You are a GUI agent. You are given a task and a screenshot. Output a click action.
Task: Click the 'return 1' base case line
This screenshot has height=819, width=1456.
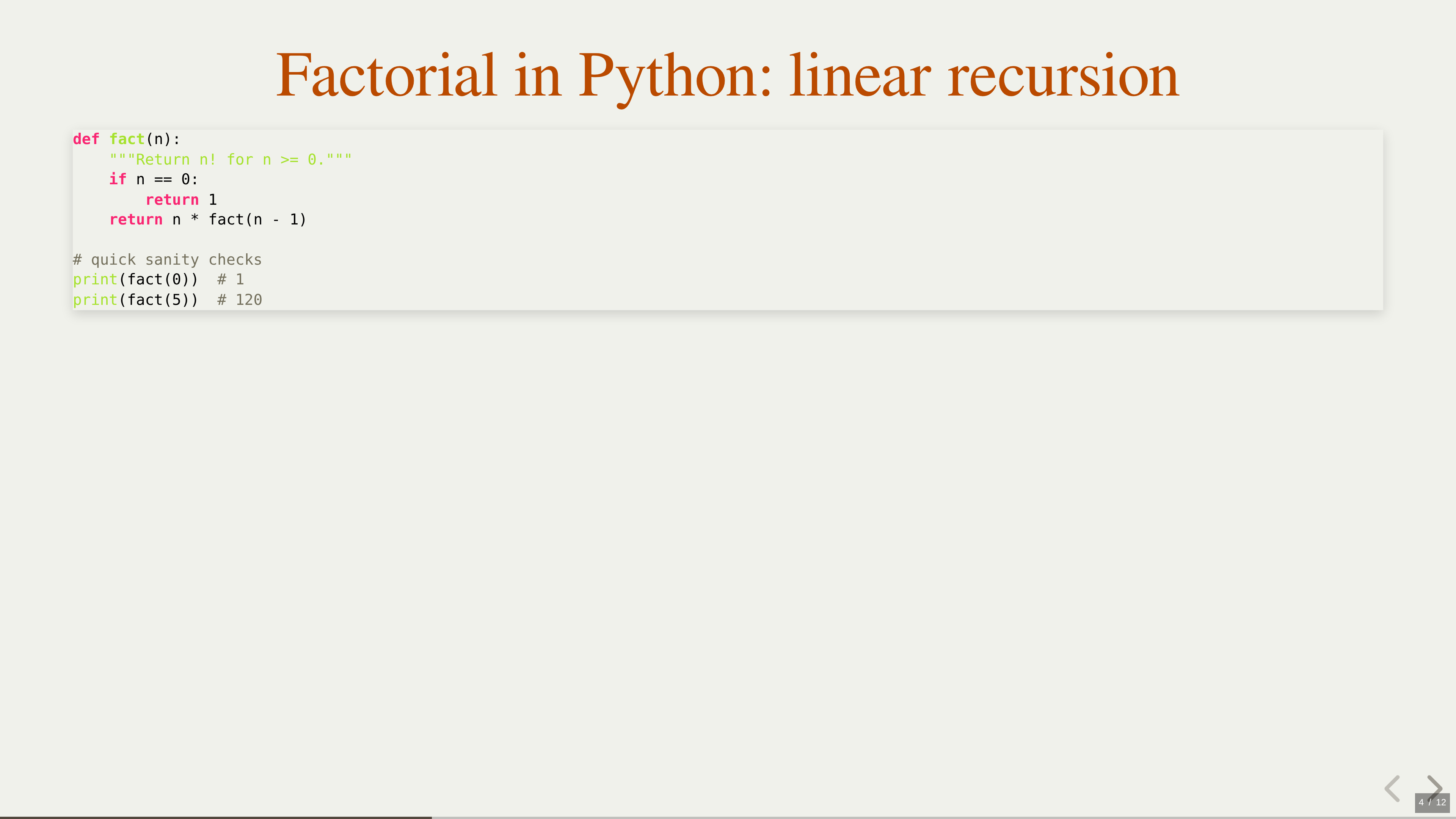tap(181, 199)
